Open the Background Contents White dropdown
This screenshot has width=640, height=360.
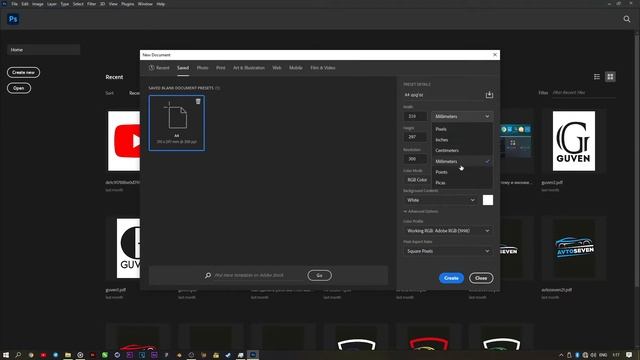tap(441, 200)
